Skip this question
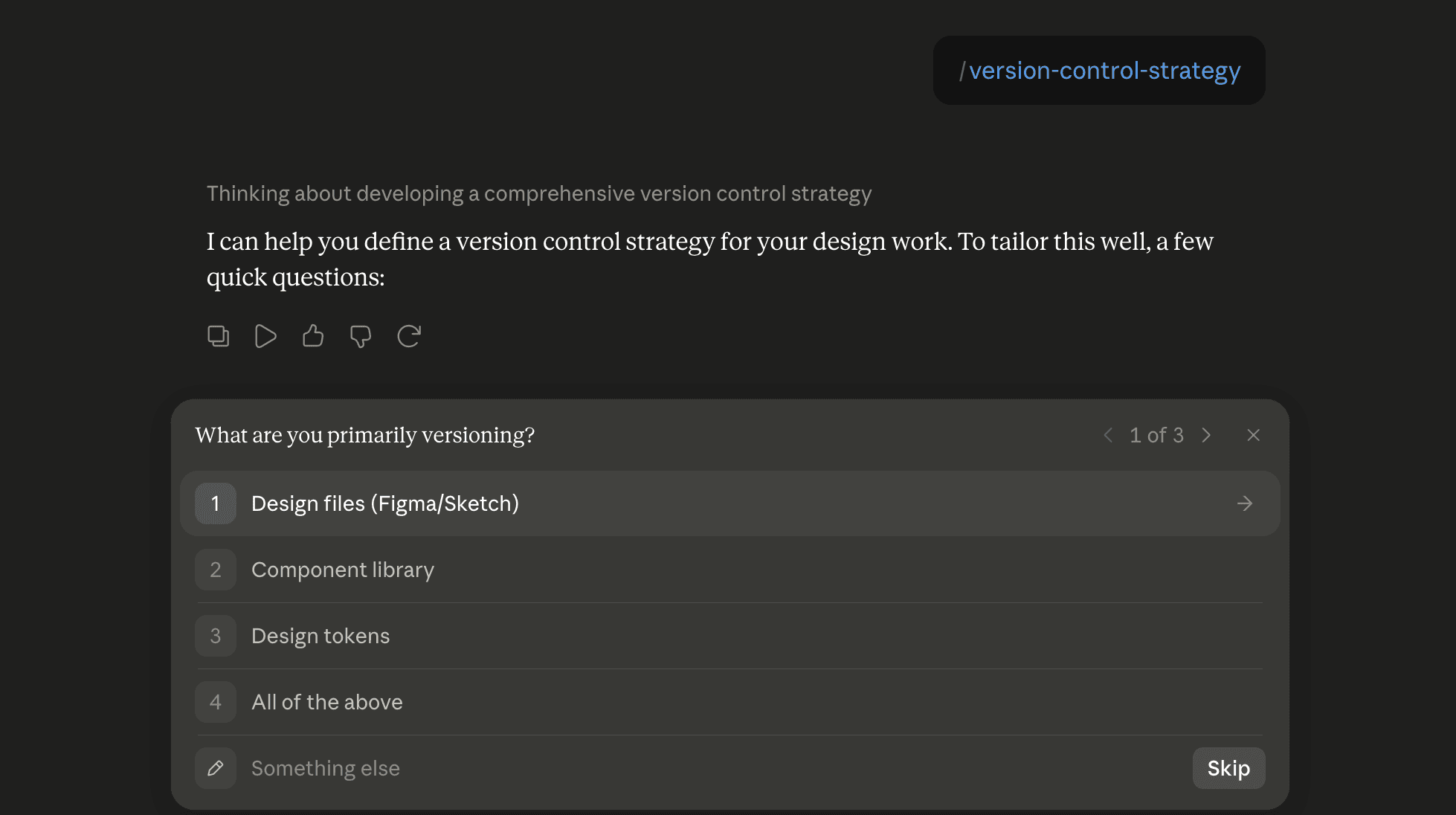The width and height of the screenshot is (1456, 815). pos(1228,768)
